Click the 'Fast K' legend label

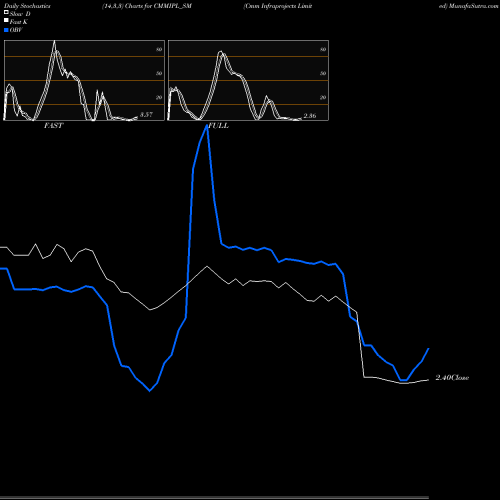click(19, 22)
